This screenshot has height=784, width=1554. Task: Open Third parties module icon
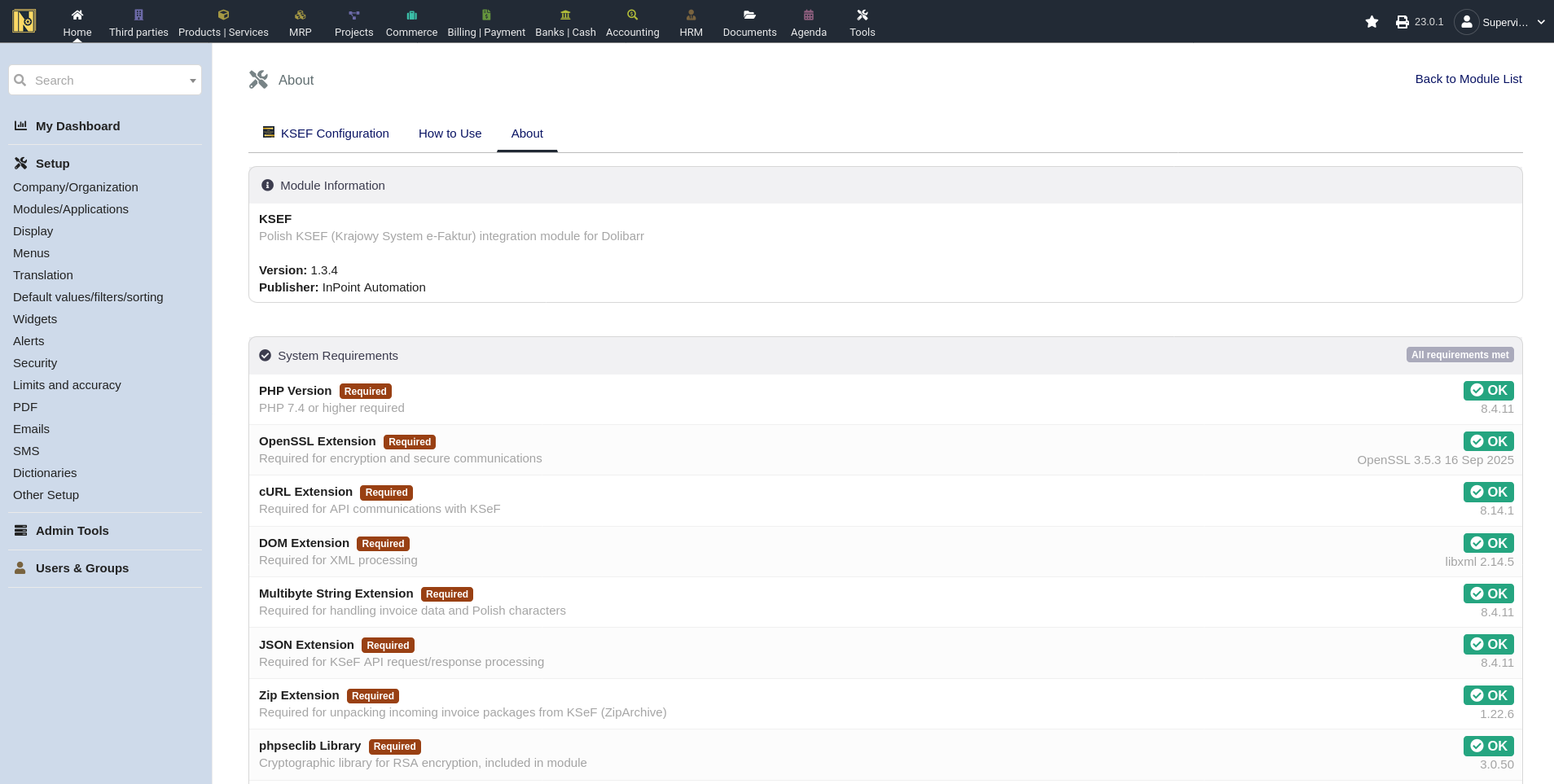click(x=138, y=15)
